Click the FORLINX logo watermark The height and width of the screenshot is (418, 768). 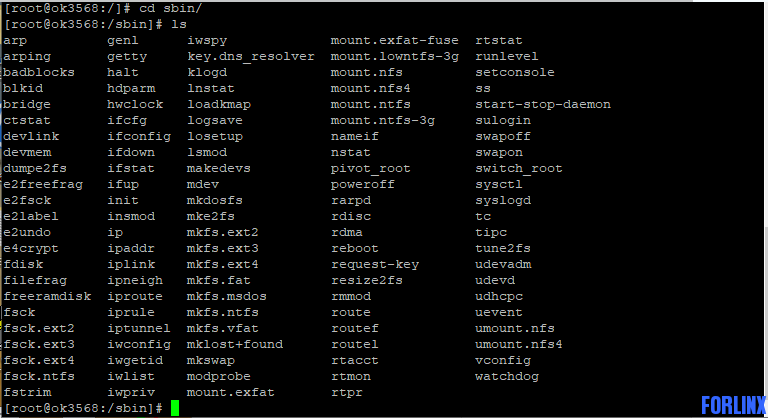[733, 406]
